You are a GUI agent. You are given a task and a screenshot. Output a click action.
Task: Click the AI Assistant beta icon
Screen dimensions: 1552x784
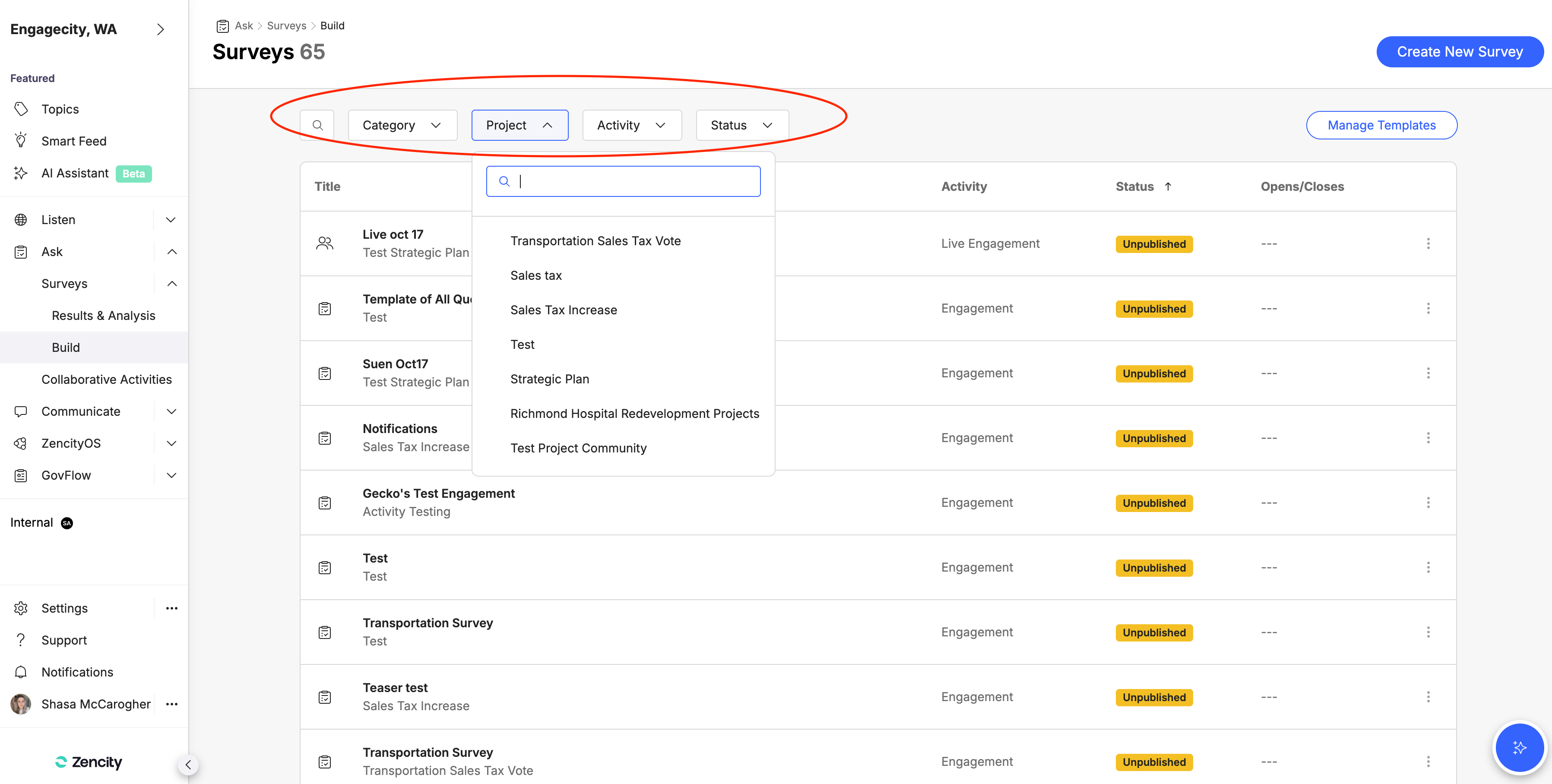point(20,173)
